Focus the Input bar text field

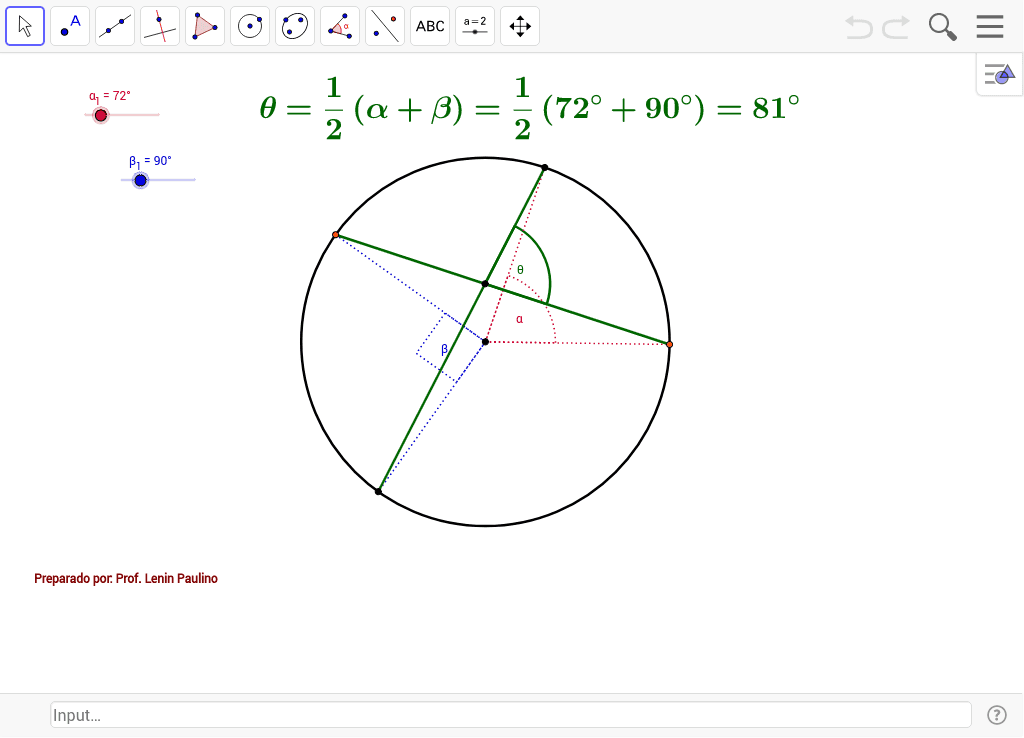[510, 715]
